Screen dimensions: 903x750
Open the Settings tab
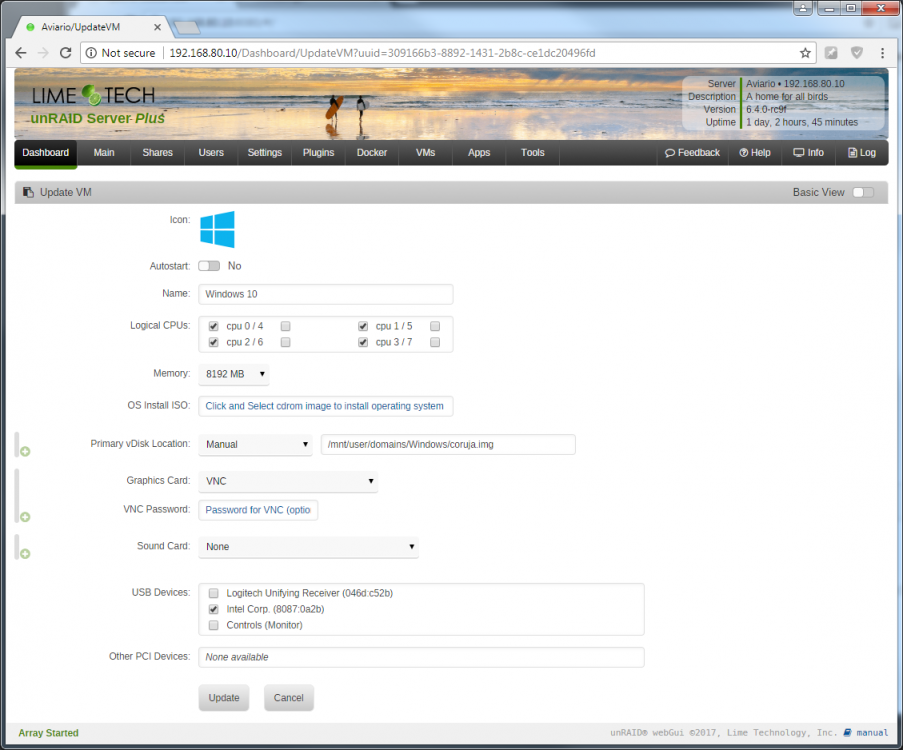pyautogui.click(x=265, y=153)
